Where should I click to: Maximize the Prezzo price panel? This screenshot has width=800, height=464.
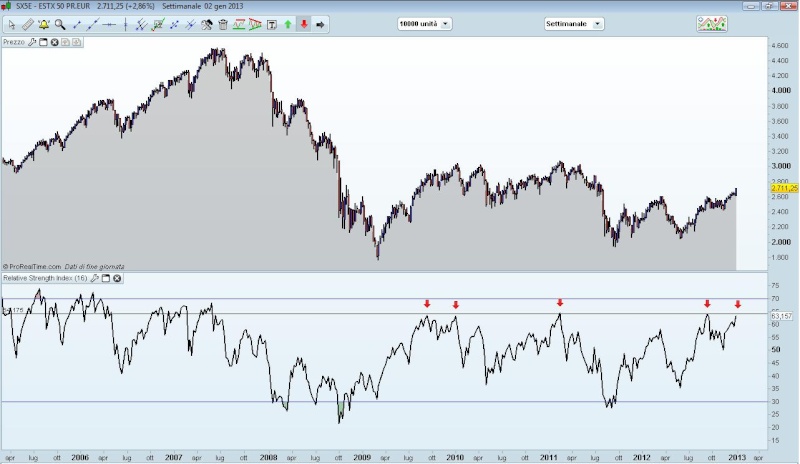coord(43,42)
